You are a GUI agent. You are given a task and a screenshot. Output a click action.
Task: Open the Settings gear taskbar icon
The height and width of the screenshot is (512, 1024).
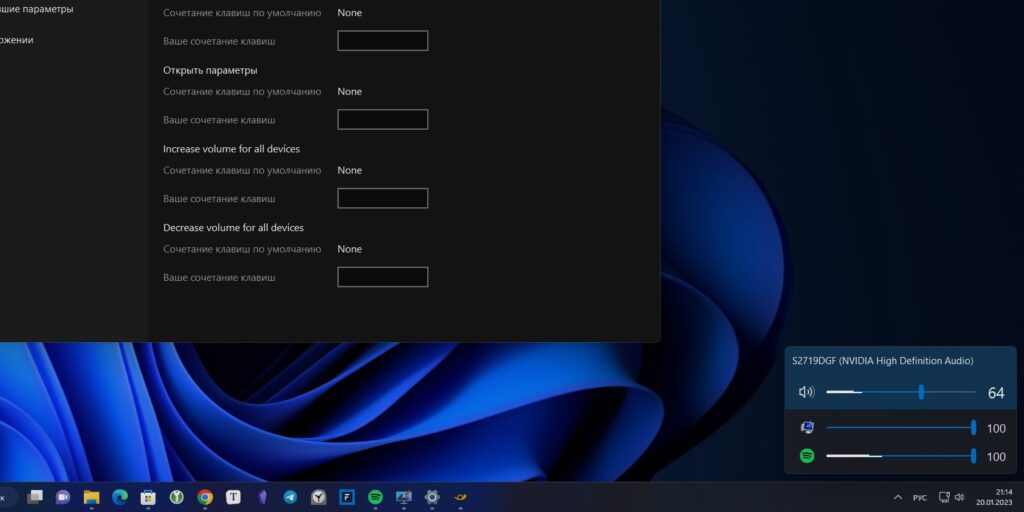point(432,497)
